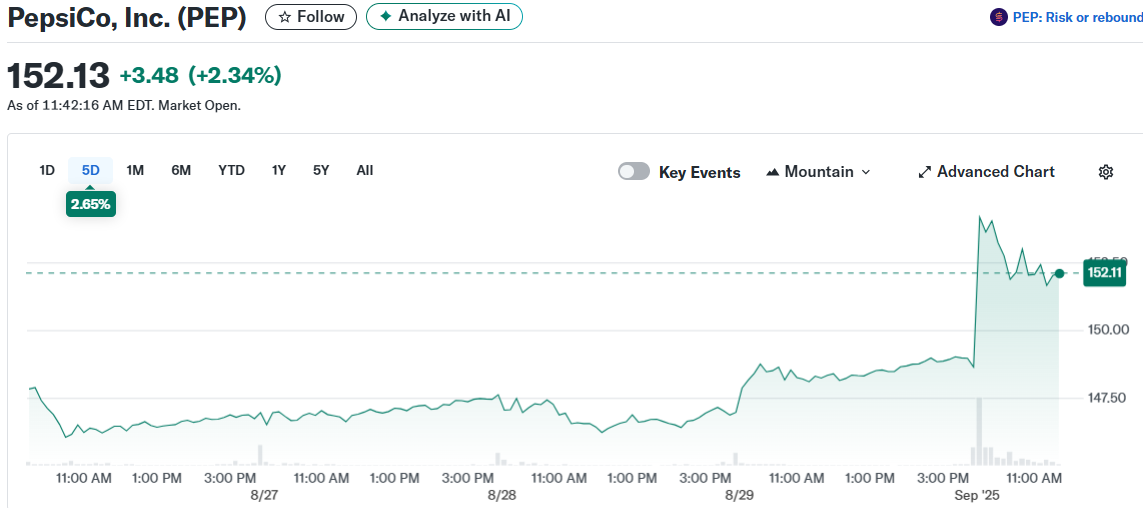Click the 150.00 y-axis label
Viewport: 1143px width, 508px height.
[x=1107, y=330]
